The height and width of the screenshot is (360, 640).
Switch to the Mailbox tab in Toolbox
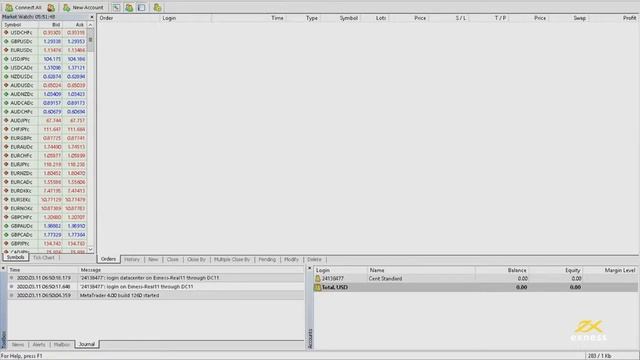(x=62, y=345)
